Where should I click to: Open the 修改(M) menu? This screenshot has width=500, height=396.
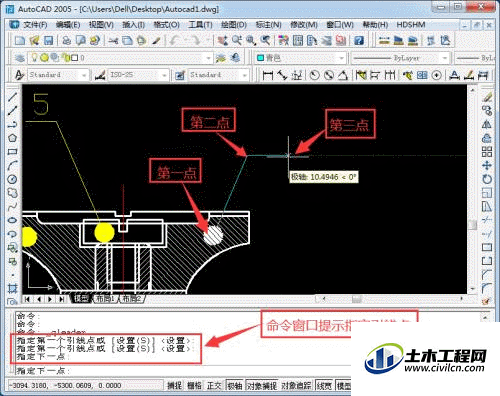point(304,25)
